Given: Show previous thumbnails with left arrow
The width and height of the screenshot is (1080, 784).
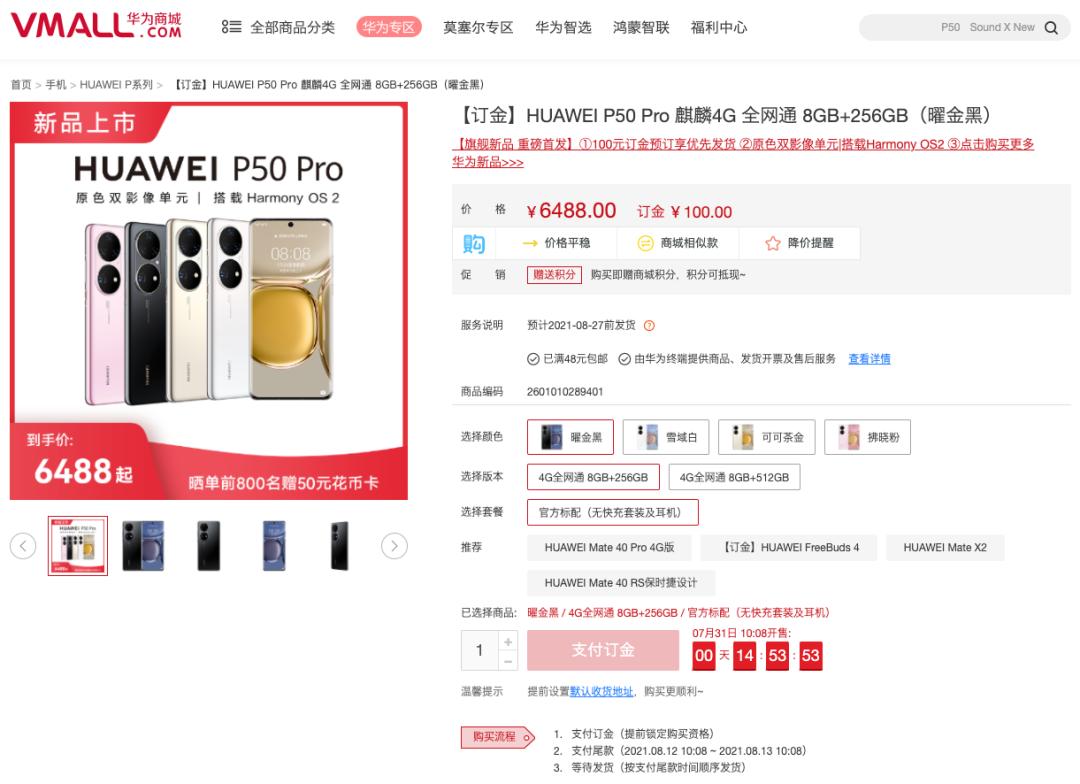Looking at the screenshot, I should (23, 546).
